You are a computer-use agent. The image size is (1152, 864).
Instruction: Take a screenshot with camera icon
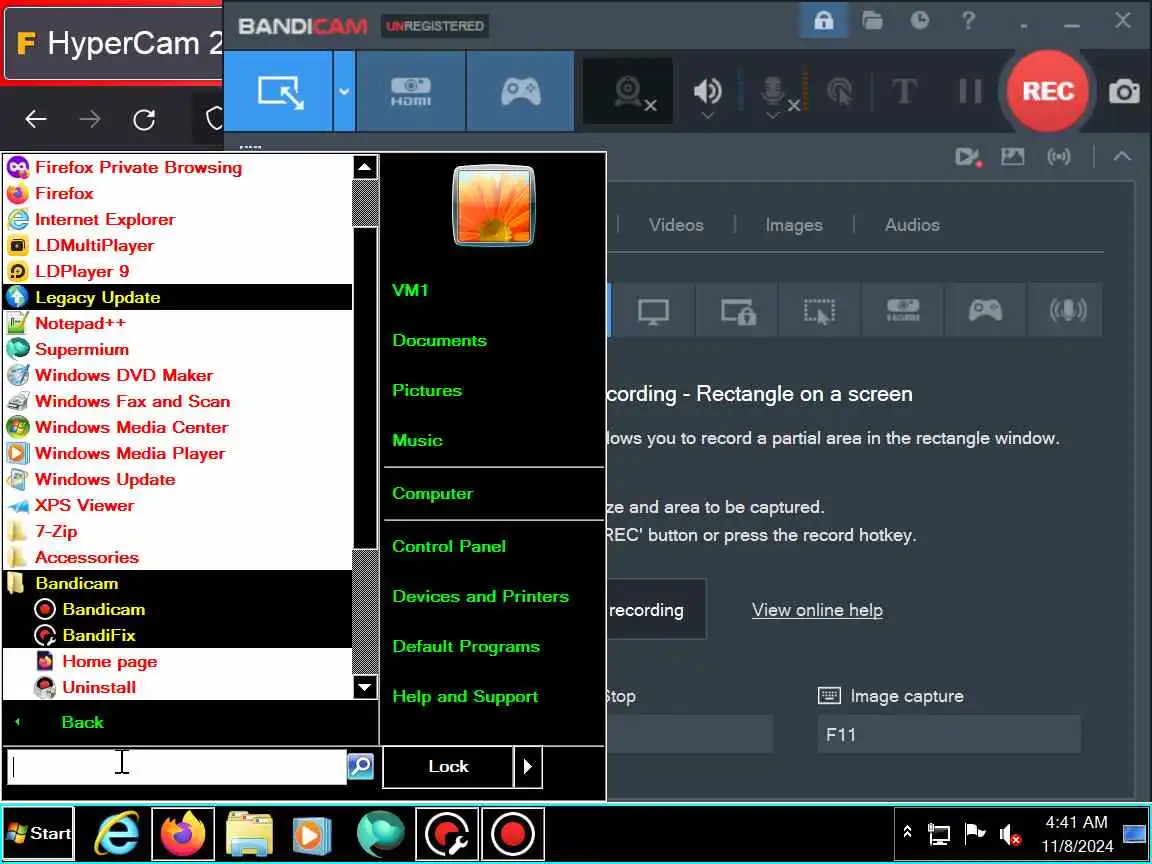[x=1124, y=92]
